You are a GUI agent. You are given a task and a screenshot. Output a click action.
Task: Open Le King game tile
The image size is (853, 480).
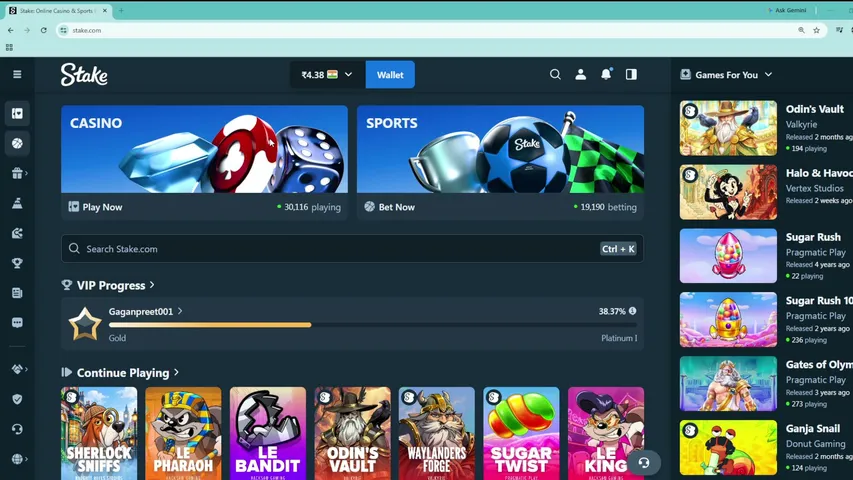coord(606,433)
